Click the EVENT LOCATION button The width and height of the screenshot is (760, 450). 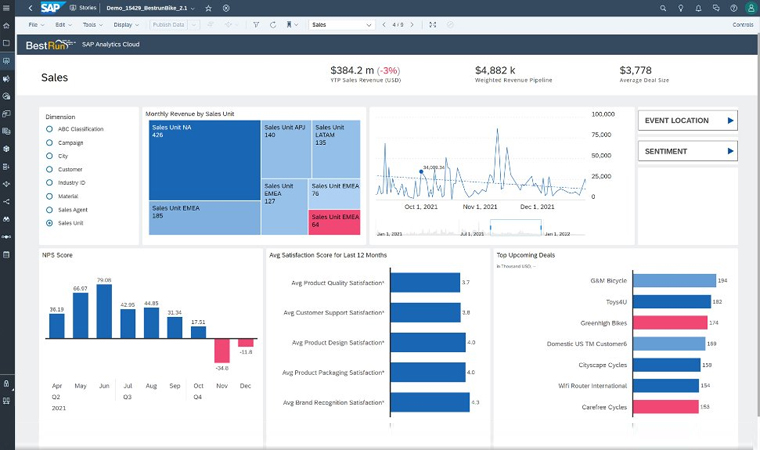coord(688,121)
